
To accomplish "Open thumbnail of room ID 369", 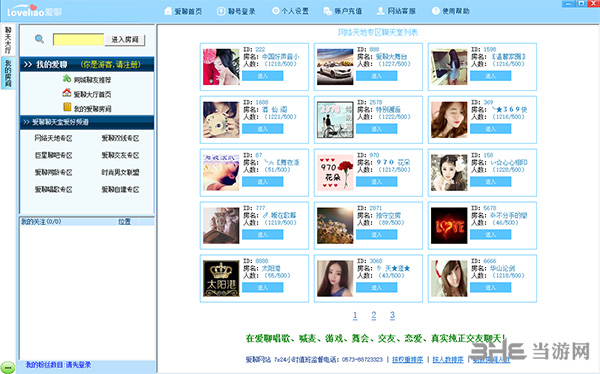I will pos(449,119).
